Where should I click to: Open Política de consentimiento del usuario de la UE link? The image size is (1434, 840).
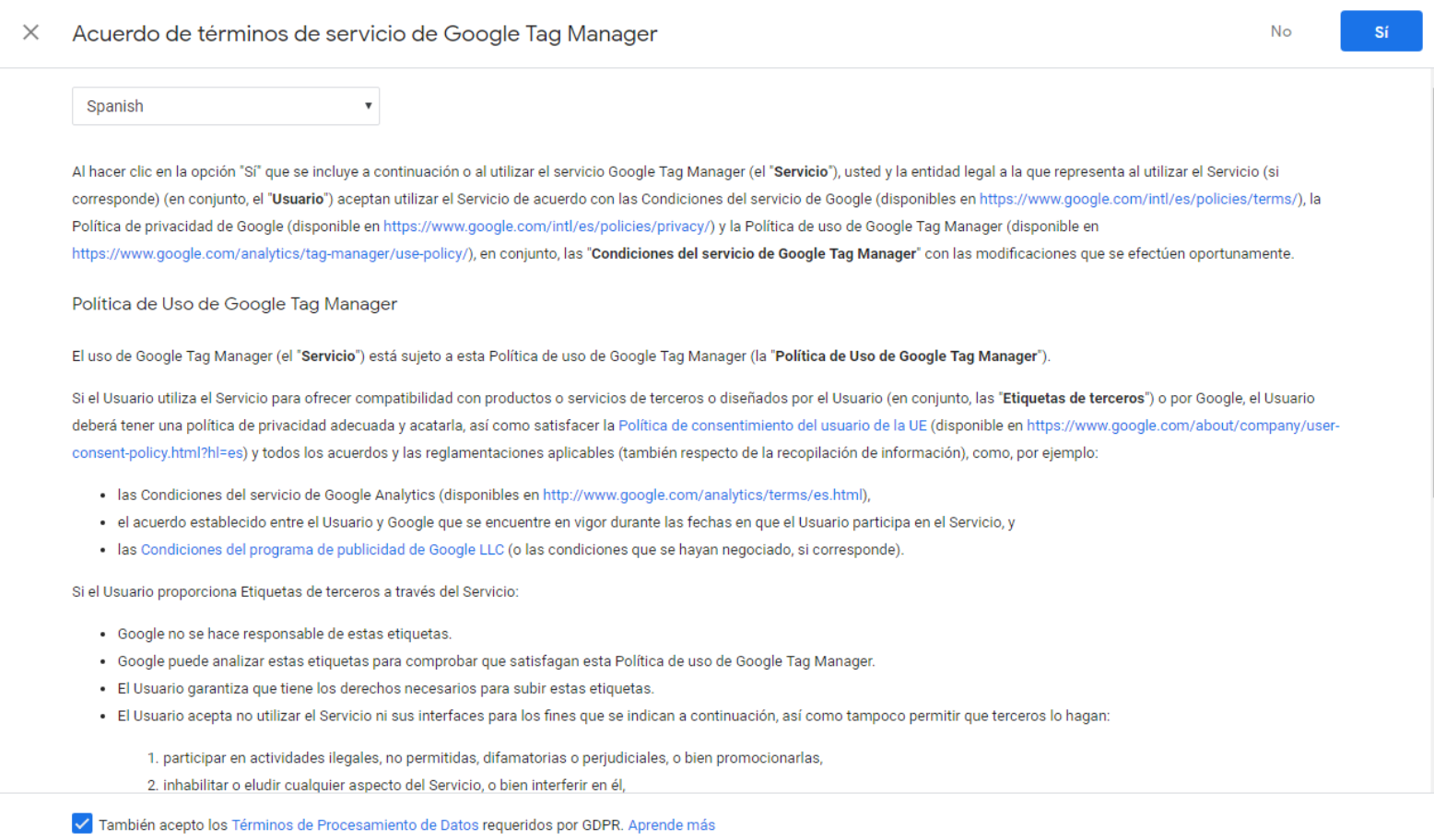(772, 426)
